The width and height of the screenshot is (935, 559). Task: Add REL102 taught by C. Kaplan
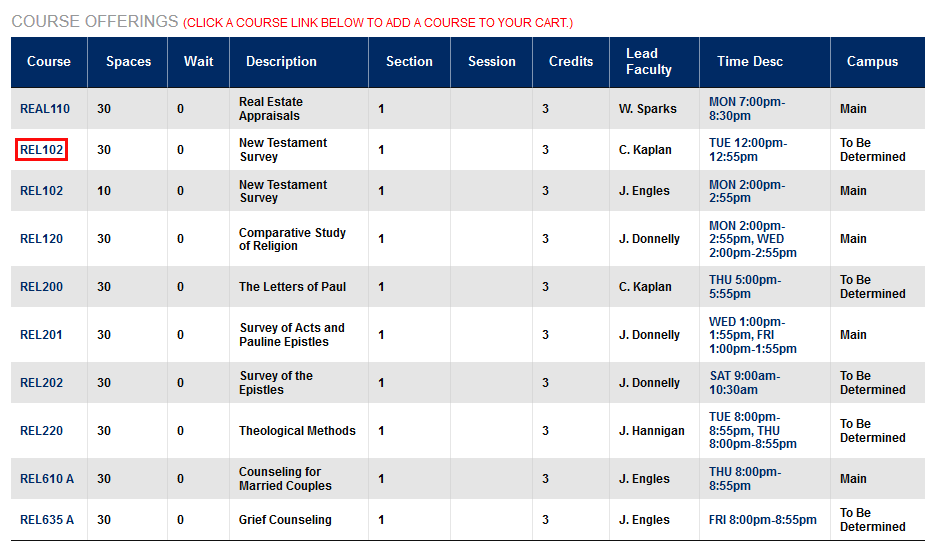coord(41,150)
